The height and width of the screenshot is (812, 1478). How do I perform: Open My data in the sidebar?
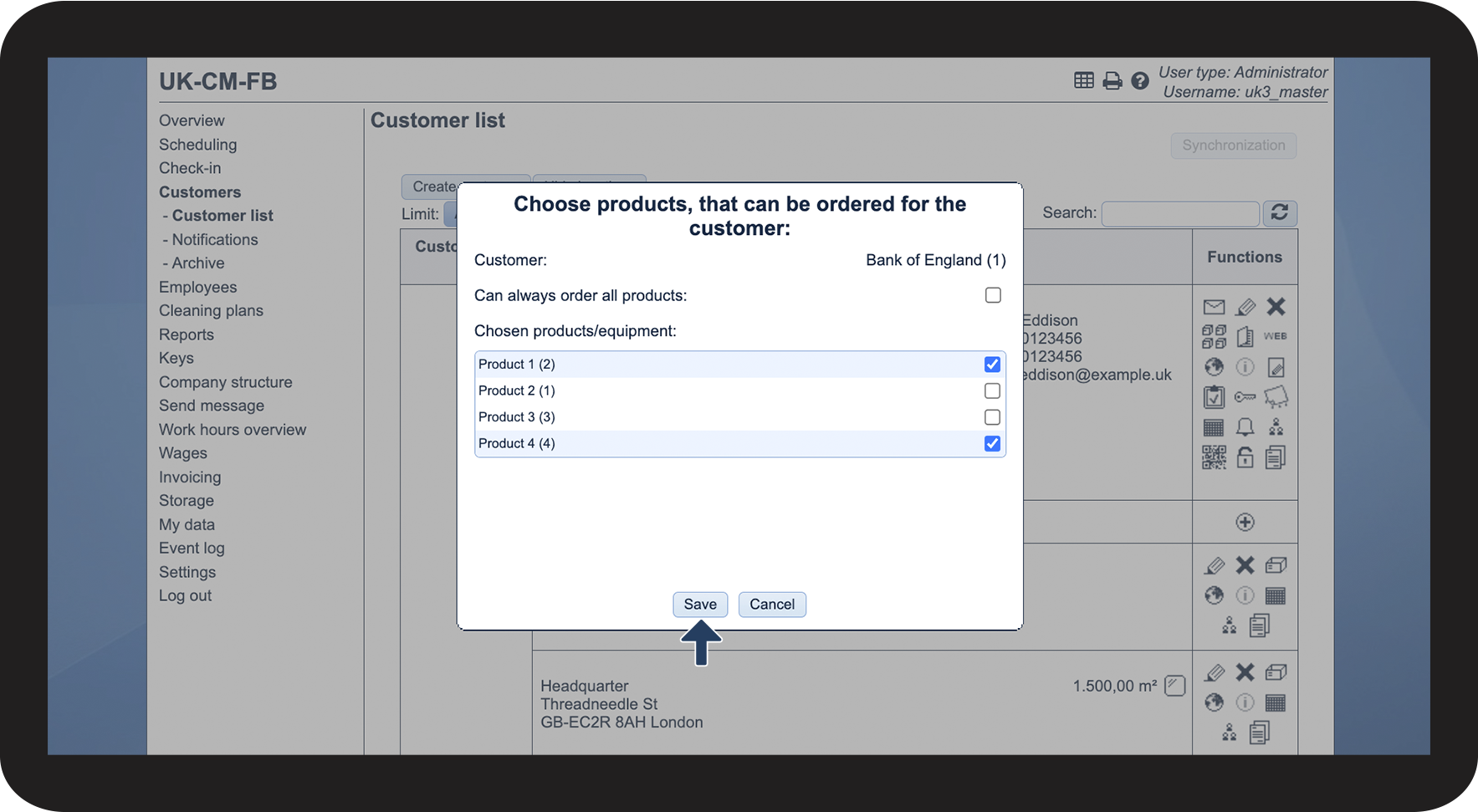tap(187, 525)
